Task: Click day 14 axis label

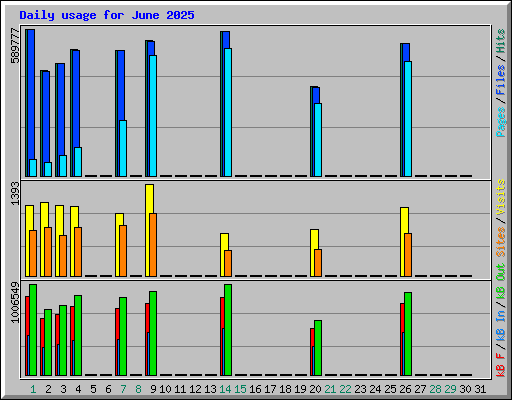Action: click(225, 389)
